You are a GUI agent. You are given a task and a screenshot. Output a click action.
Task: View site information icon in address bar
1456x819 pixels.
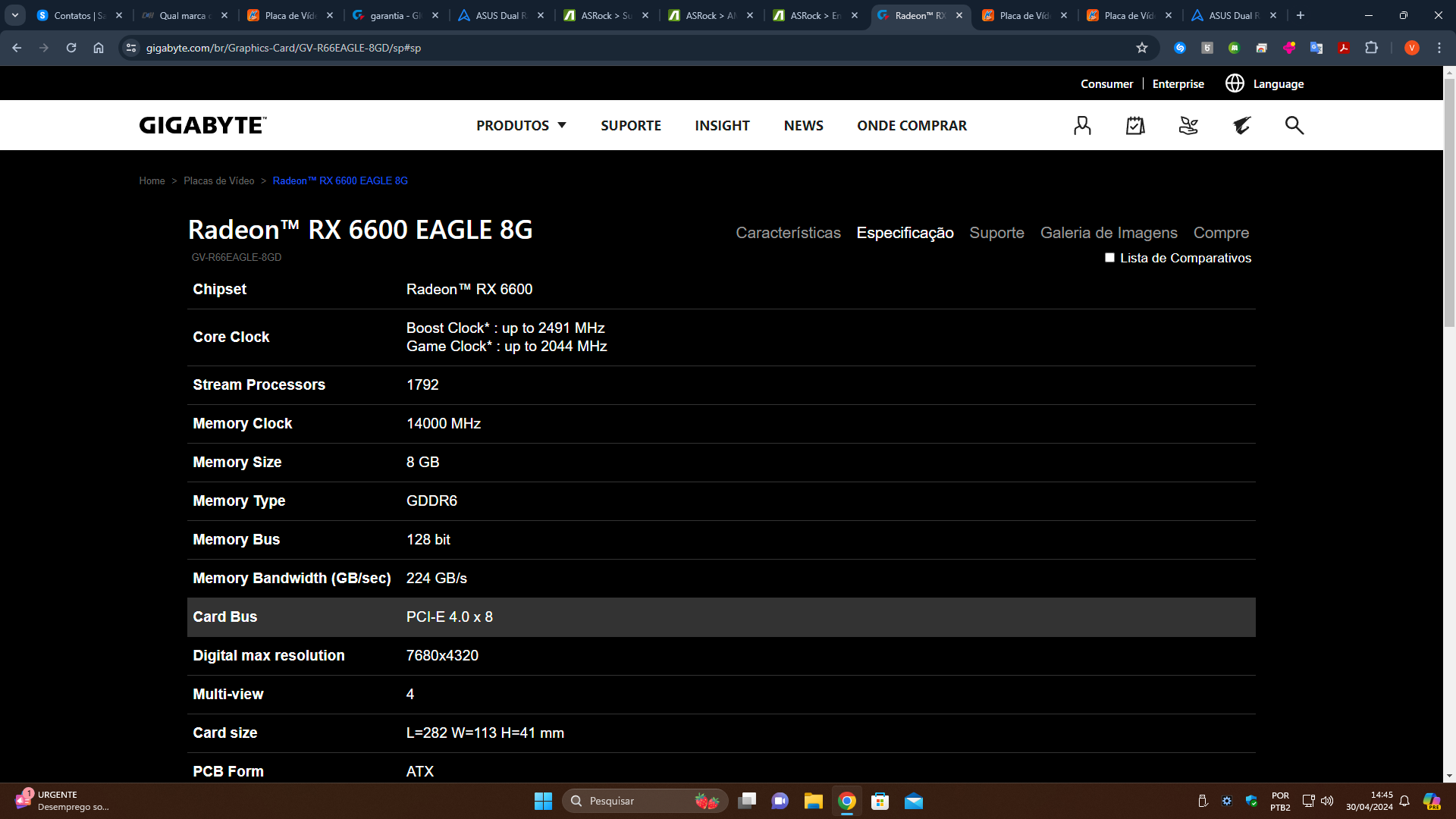coord(131,48)
